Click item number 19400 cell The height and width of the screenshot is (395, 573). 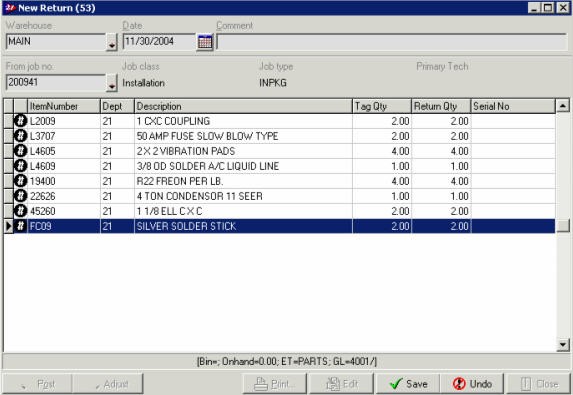64,181
